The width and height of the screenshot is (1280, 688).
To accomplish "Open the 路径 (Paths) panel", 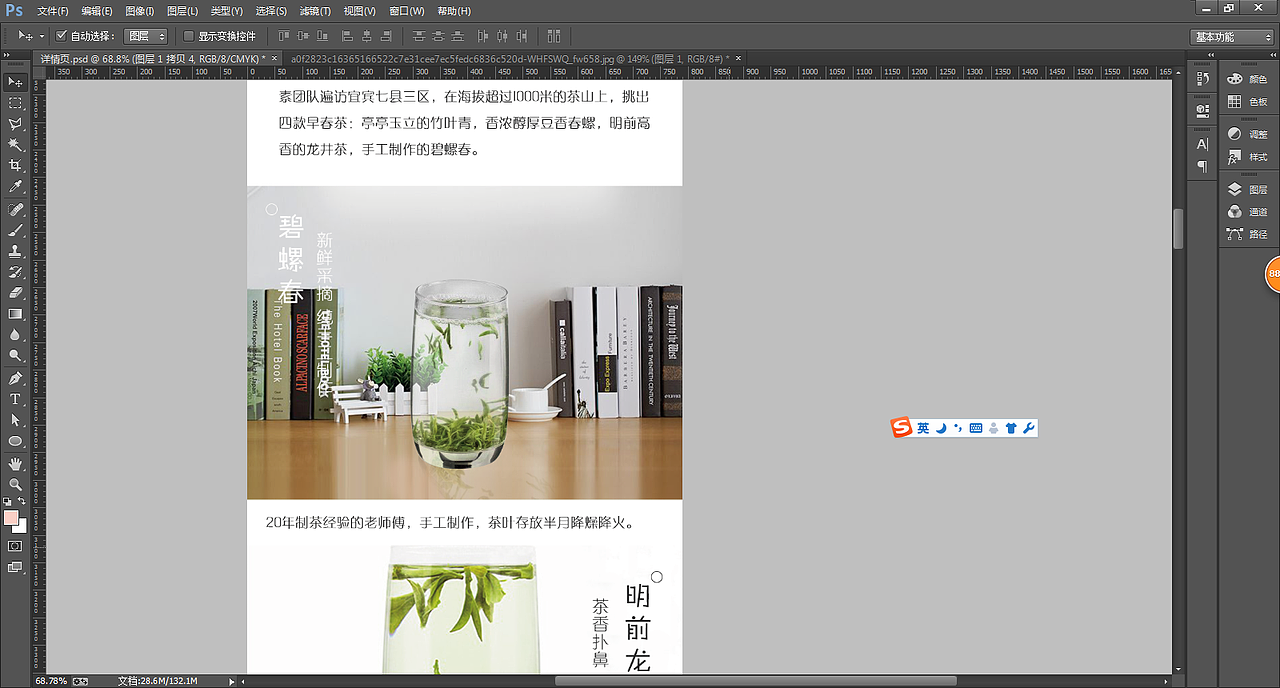I will point(1248,232).
